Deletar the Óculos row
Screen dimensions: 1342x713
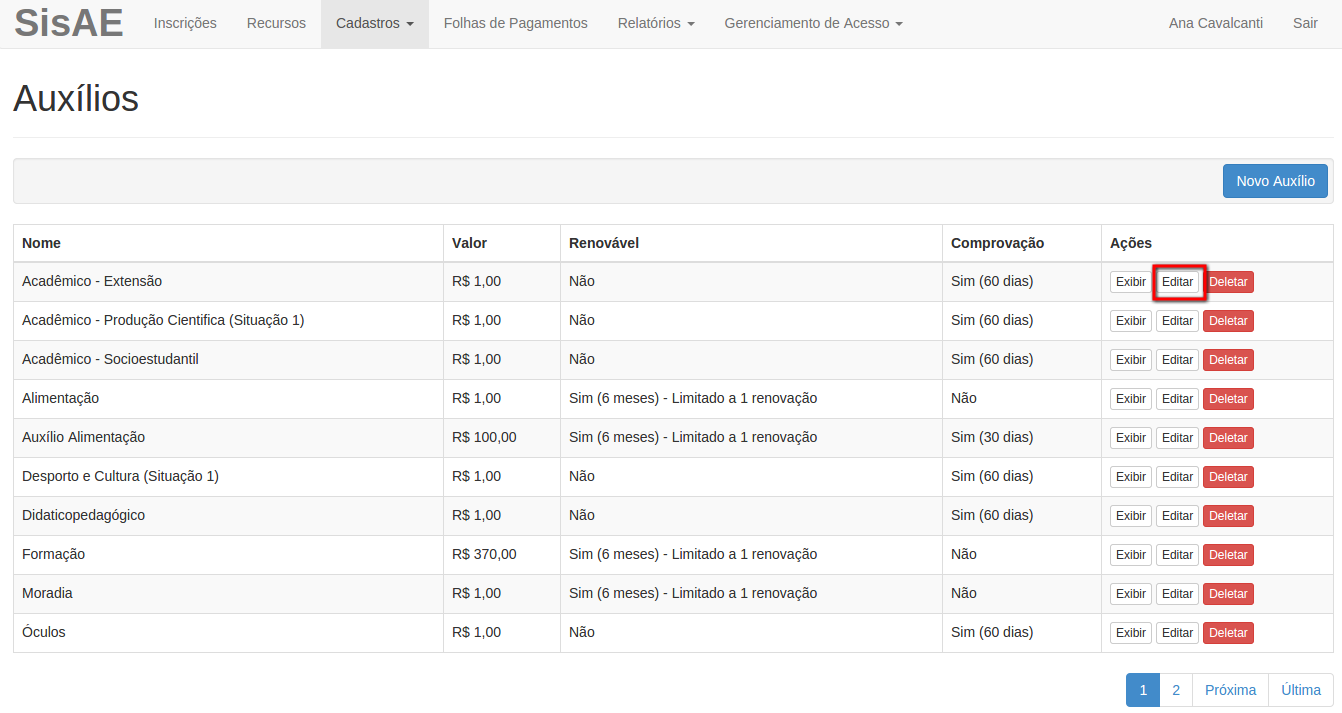[x=1228, y=633]
